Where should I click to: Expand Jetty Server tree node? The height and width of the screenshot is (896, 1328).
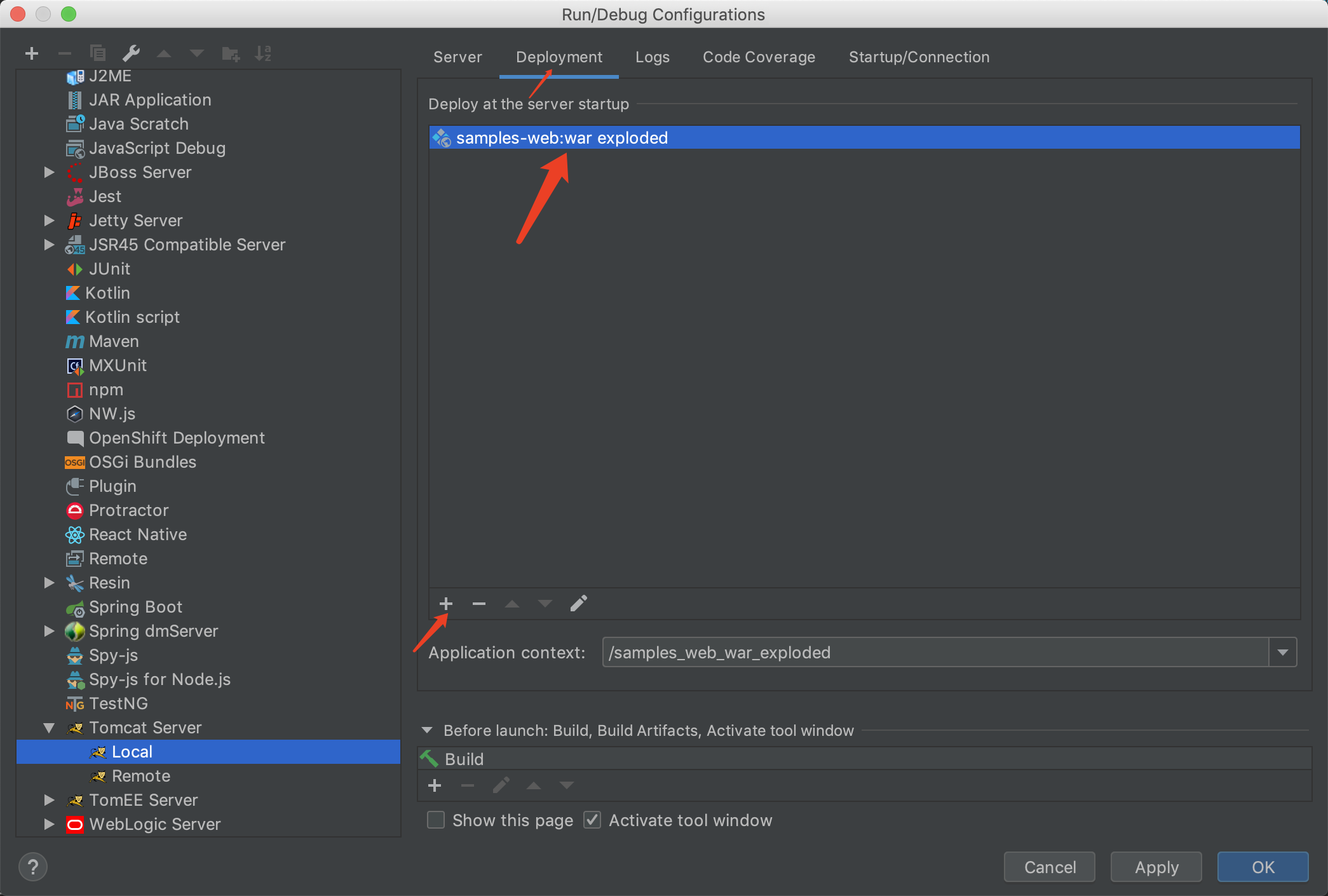[x=49, y=221]
